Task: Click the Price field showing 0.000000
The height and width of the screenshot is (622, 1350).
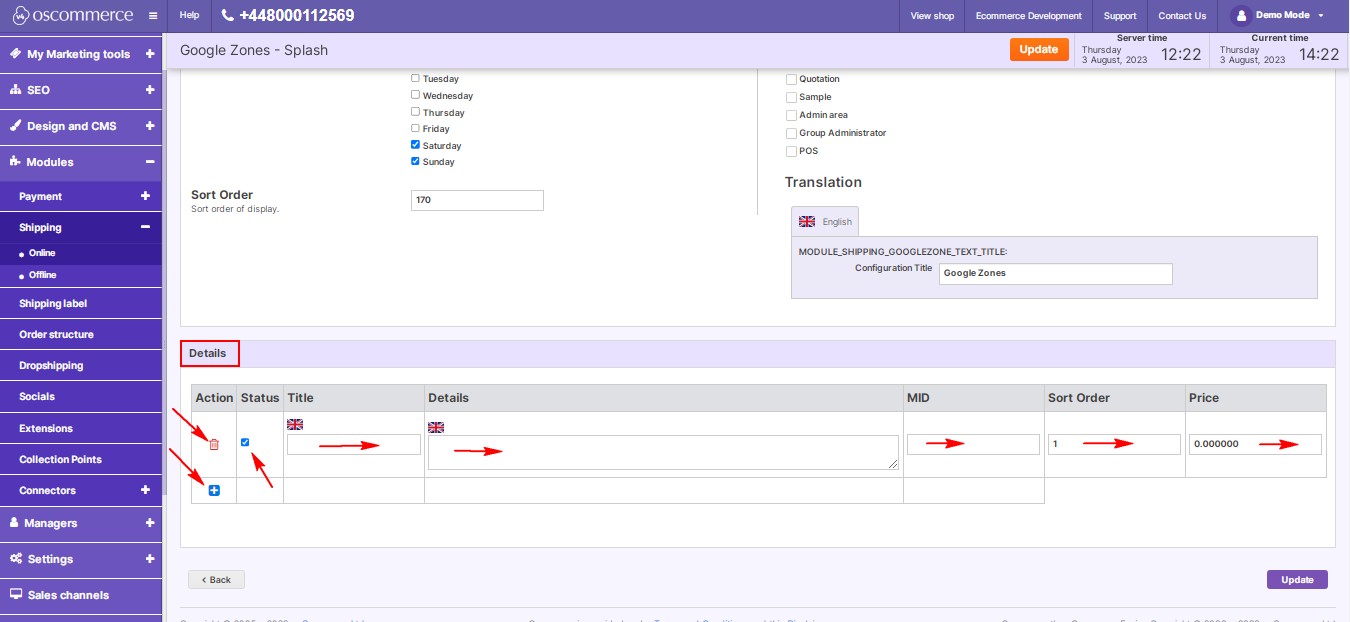Action: (1255, 444)
